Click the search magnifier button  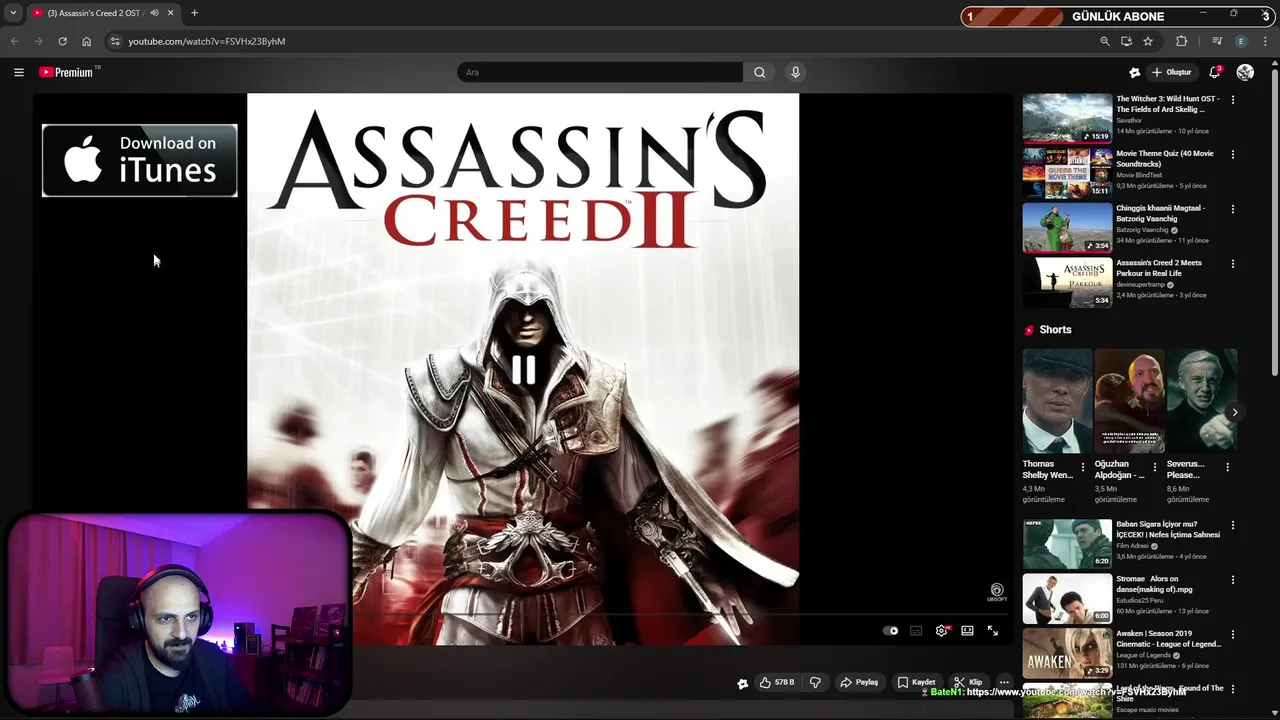click(x=759, y=72)
